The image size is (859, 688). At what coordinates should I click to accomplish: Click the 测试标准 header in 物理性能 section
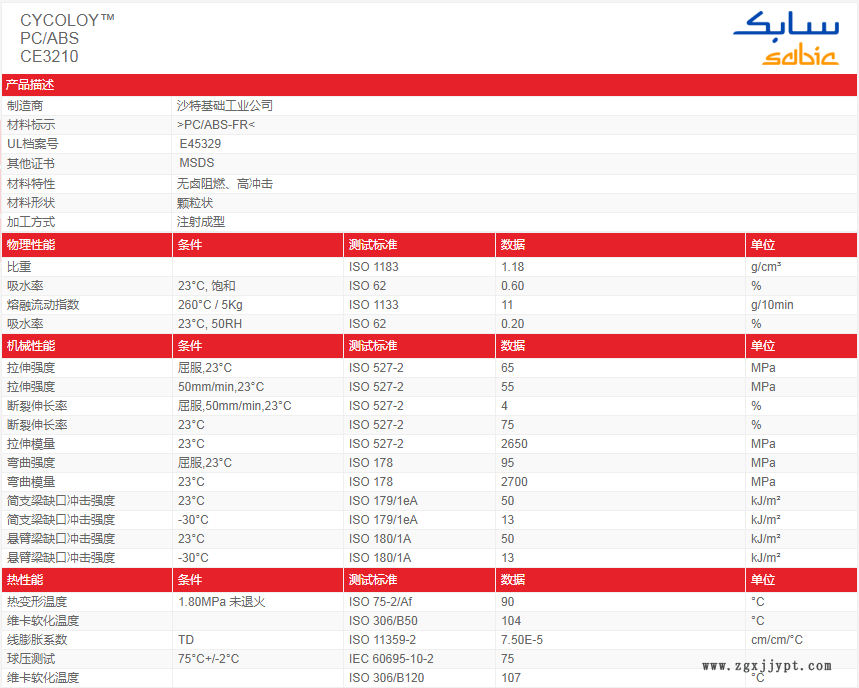click(x=373, y=245)
